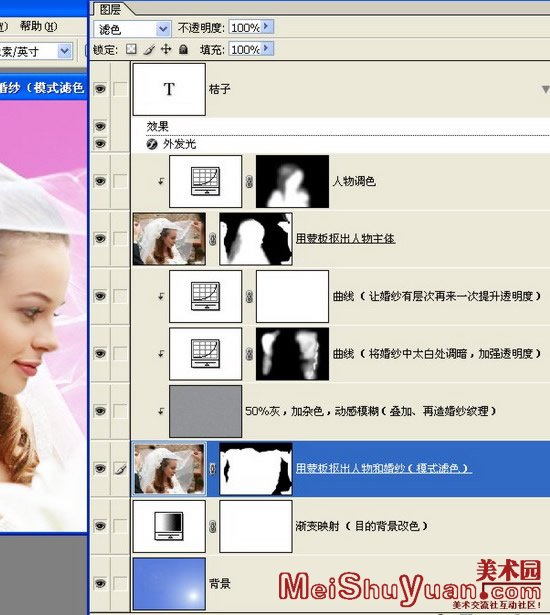Hide the 50%灰 texture layer
This screenshot has height=615, width=550.
pos(100,411)
